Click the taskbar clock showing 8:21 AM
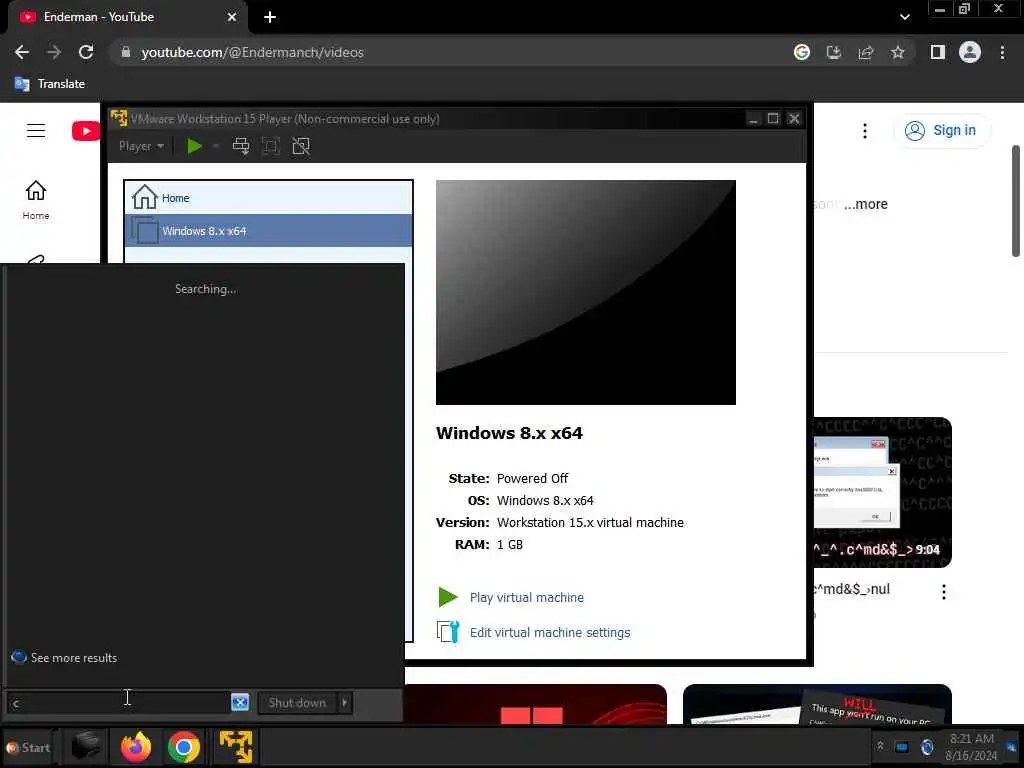The height and width of the screenshot is (768, 1024). (x=971, y=747)
